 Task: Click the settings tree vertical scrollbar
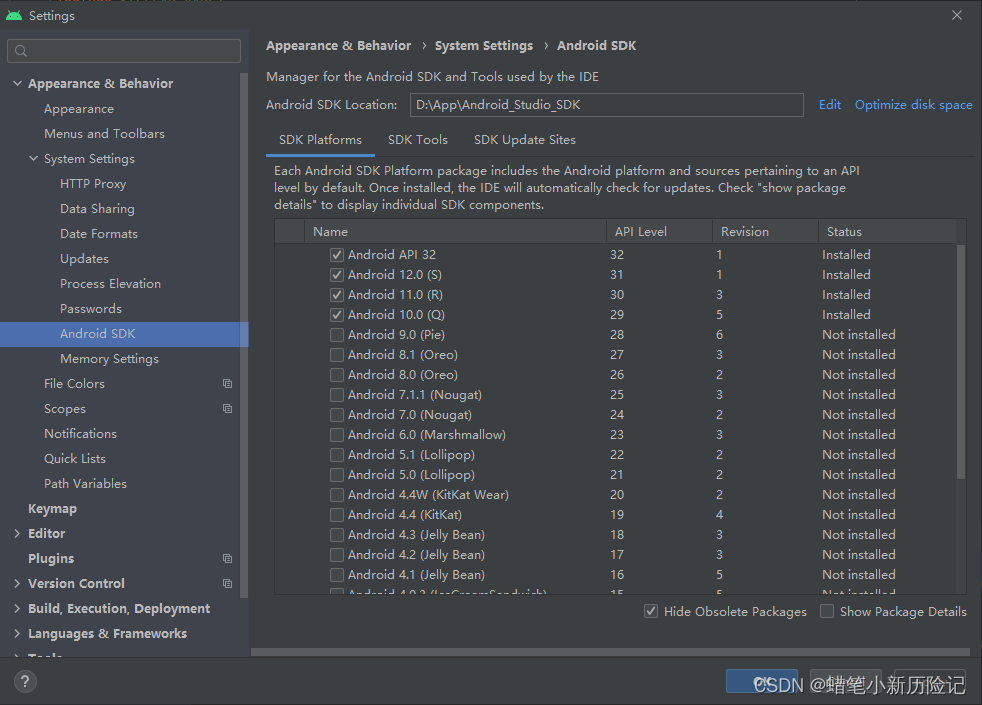(244, 335)
